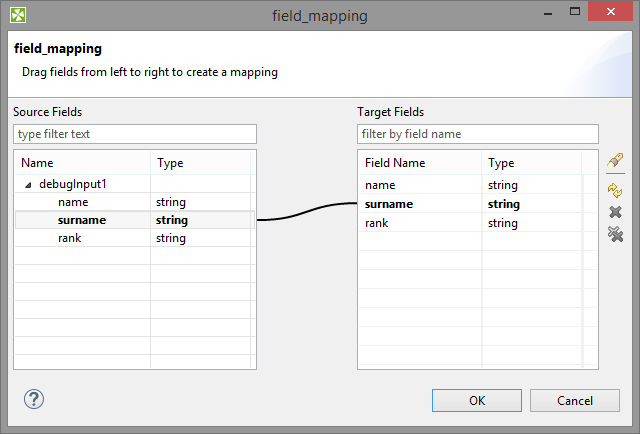Click the pencil edit icon beside Target Fields
The image size is (640, 434).
pyautogui.click(x=615, y=161)
